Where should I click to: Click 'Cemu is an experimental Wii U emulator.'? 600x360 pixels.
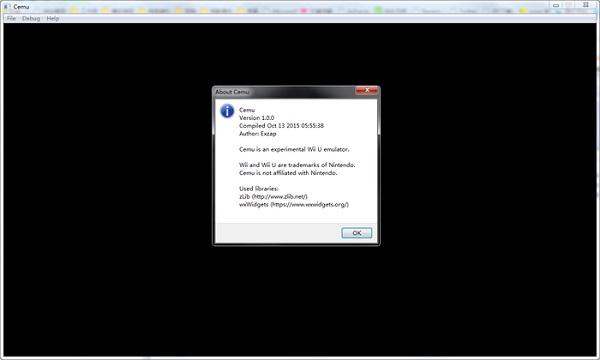click(294, 149)
